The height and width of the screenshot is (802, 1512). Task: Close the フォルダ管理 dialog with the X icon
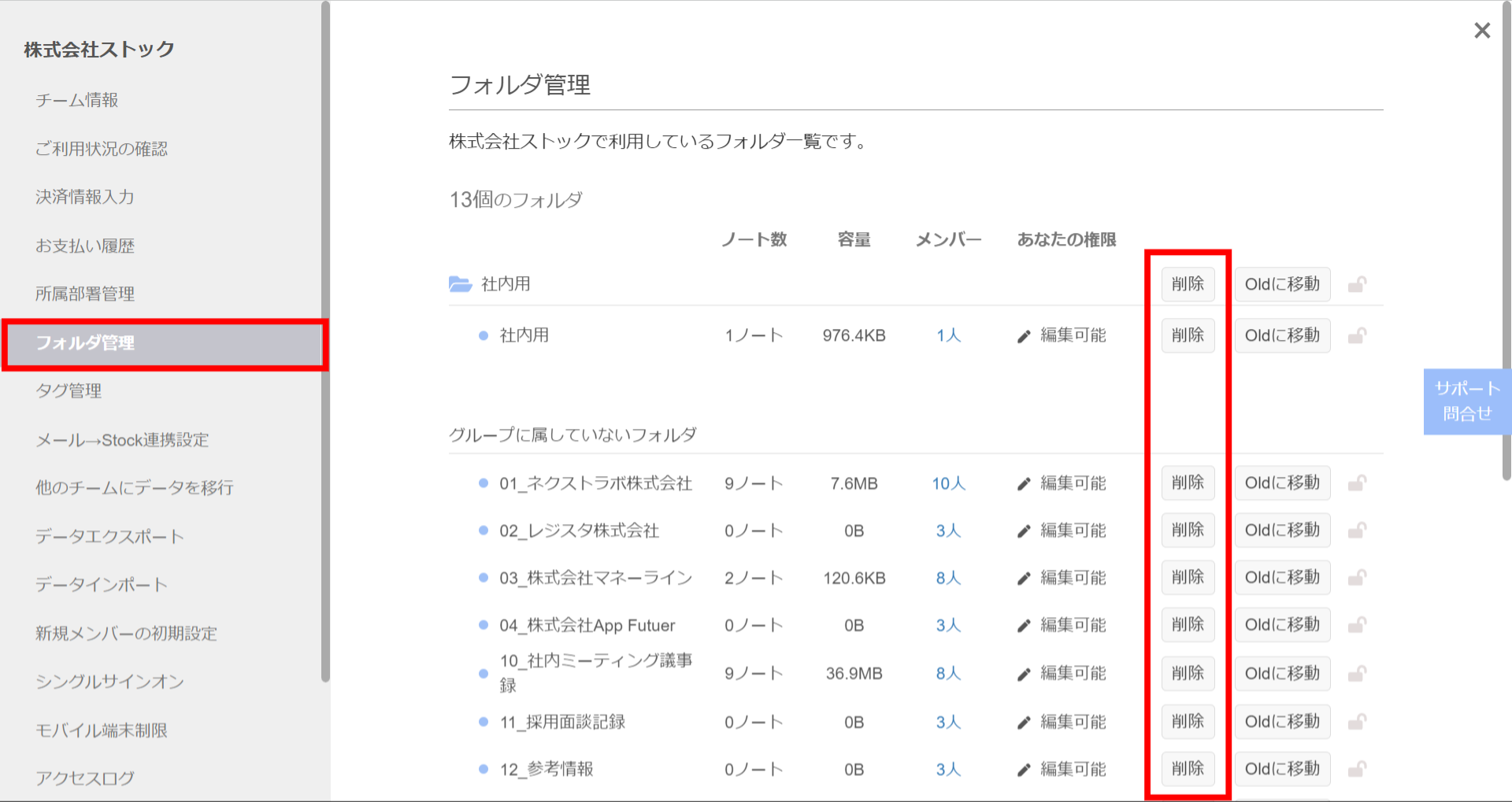(1482, 30)
